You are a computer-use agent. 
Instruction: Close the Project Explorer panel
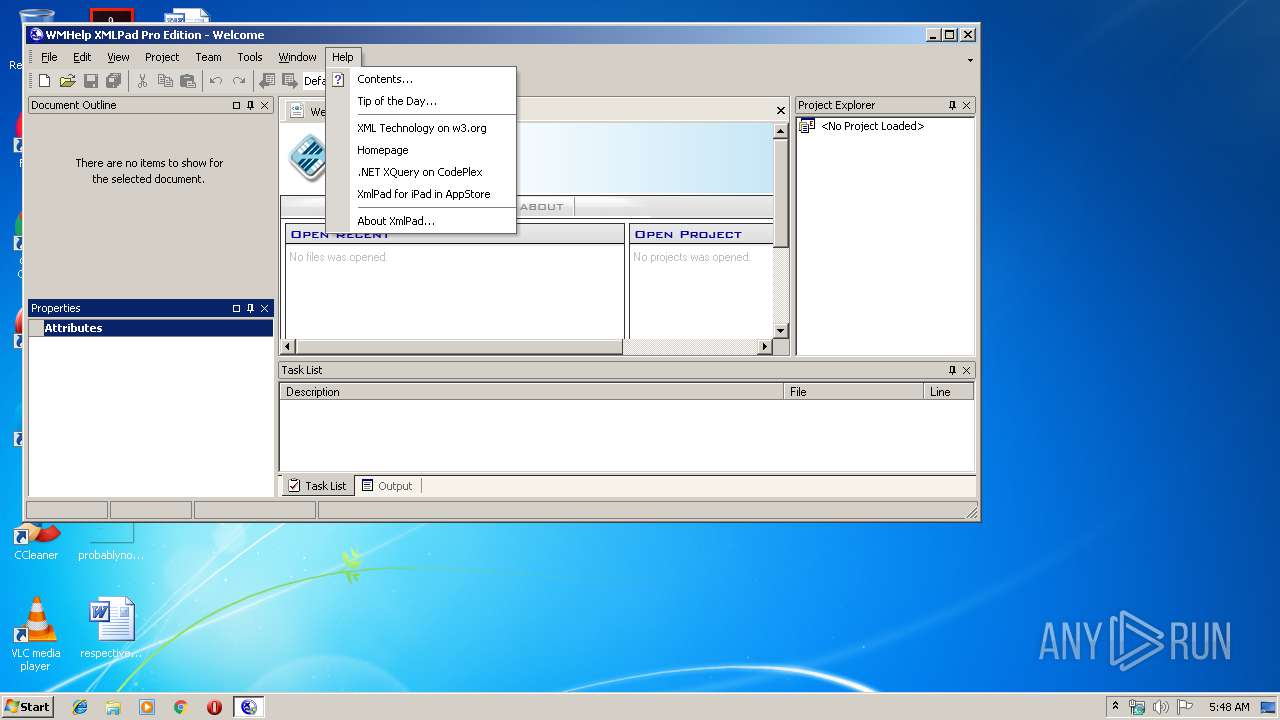pos(966,105)
